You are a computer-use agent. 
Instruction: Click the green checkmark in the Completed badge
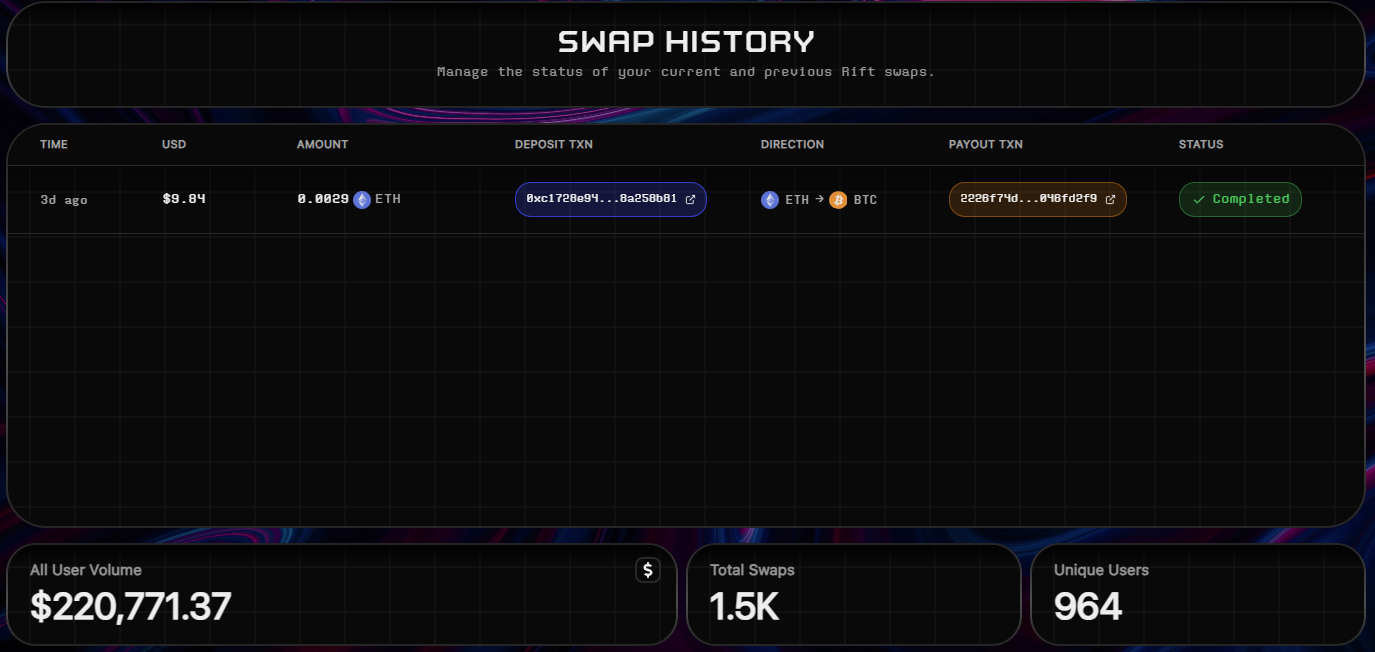pyautogui.click(x=1198, y=199)
